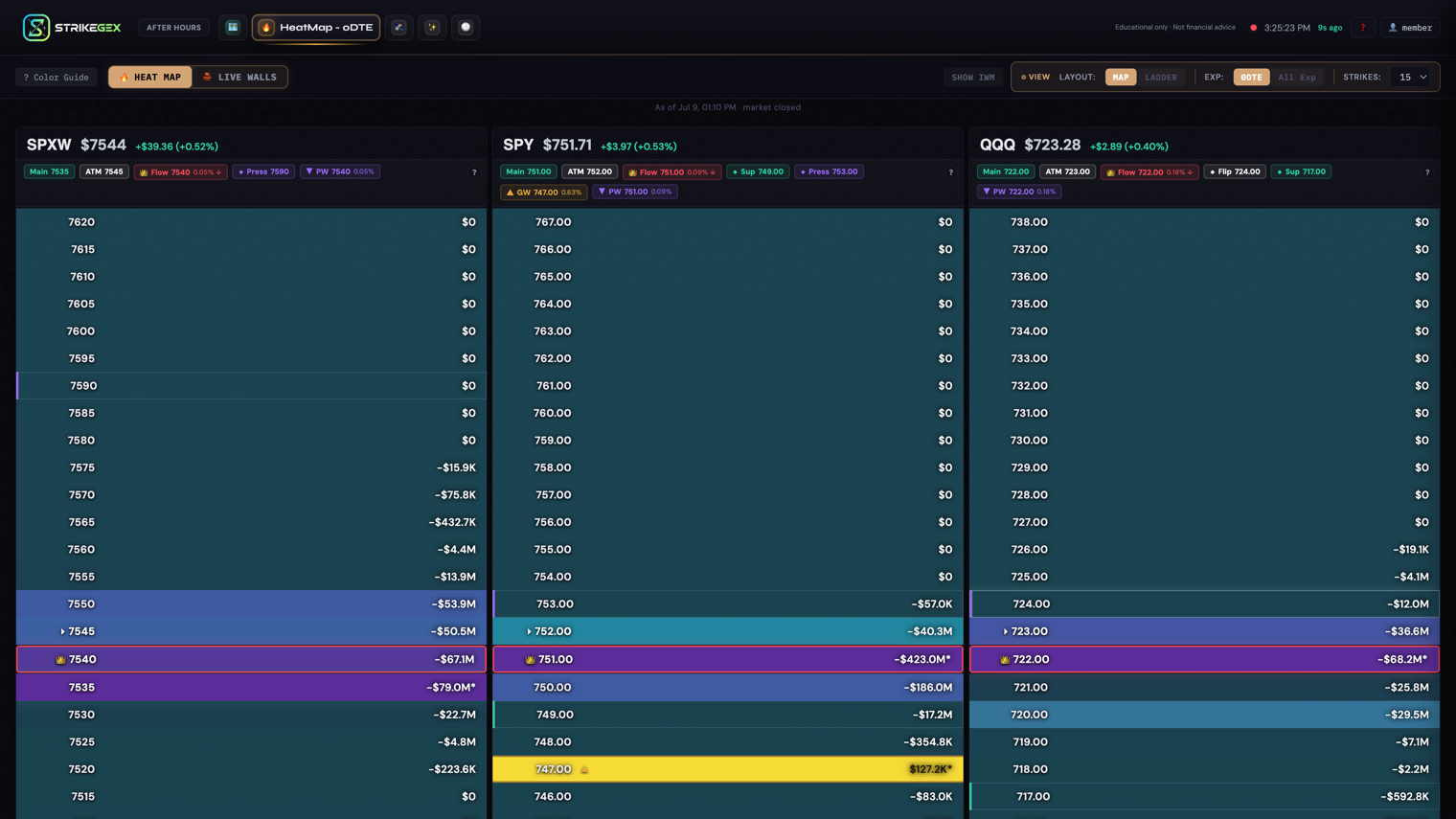Click the SPXW Flow 7540 crown badge
The image size is (1456, 819).
(180, 172)
